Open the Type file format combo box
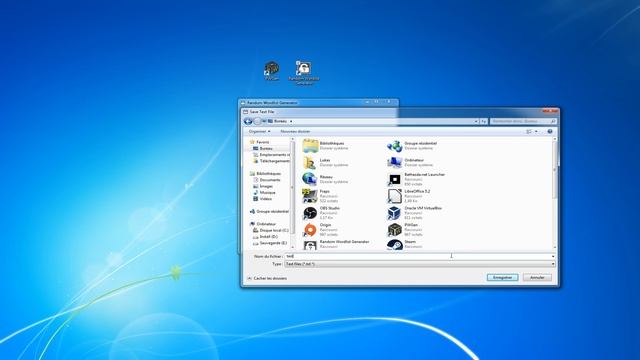Image resolution: width=640 pixels, height=360 pixels. point(420,264)
